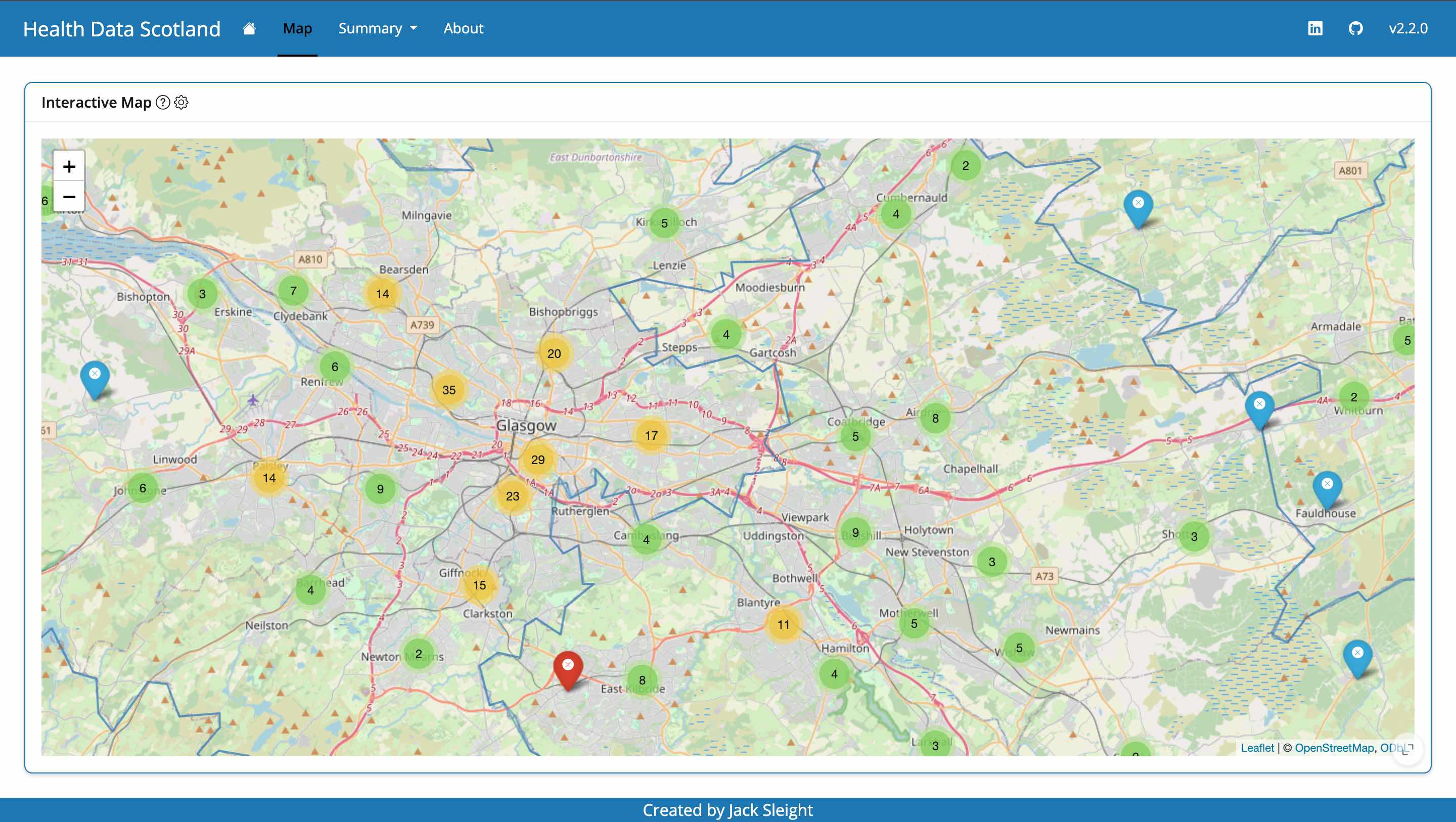Open map settings gear icon
Screen dimensions: 1456x822
[181, 102]
